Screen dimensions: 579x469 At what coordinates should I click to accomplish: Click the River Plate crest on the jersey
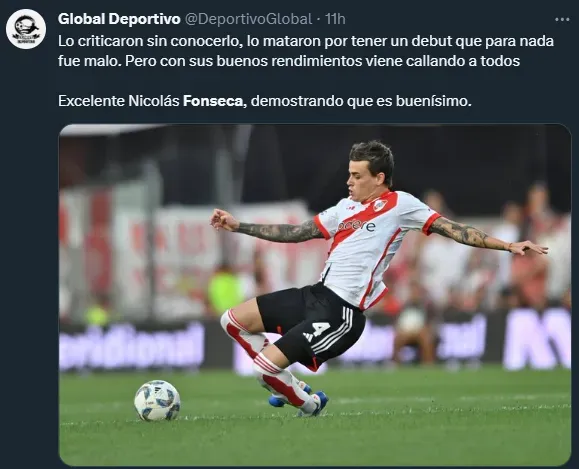click(x=380, y=205)
